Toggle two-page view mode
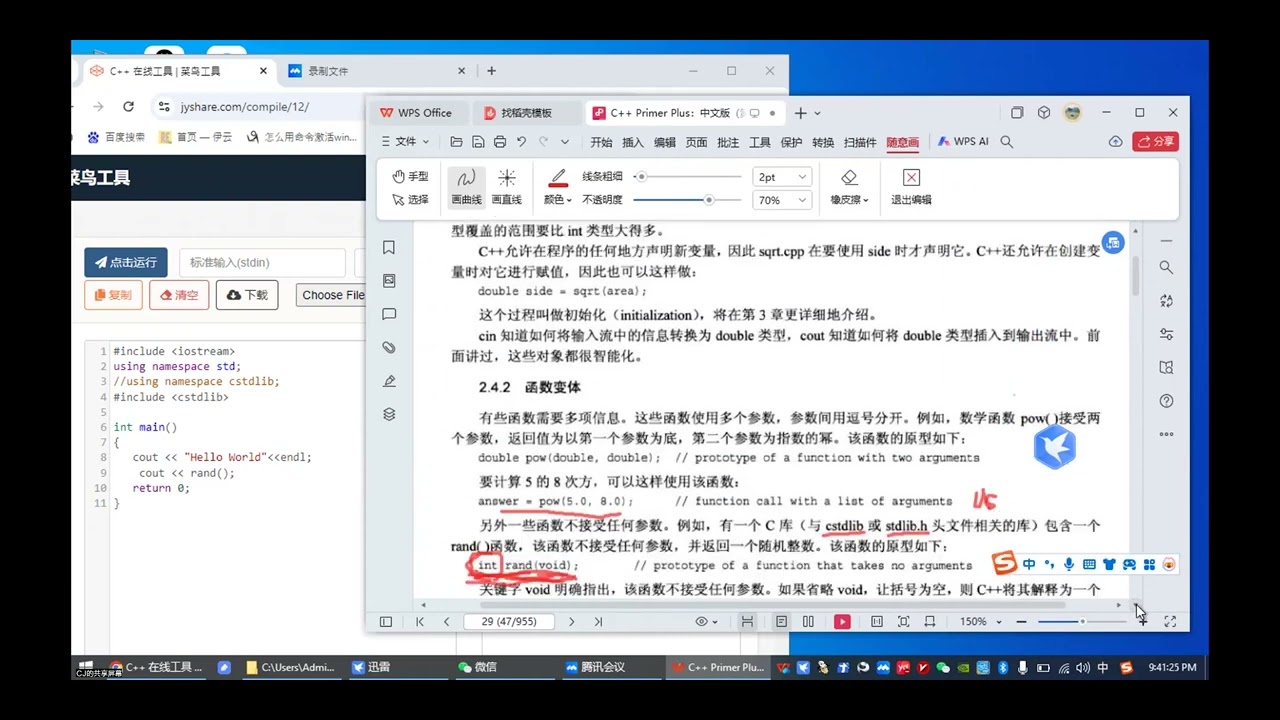The image size is (1280, 720). point(808,622)
